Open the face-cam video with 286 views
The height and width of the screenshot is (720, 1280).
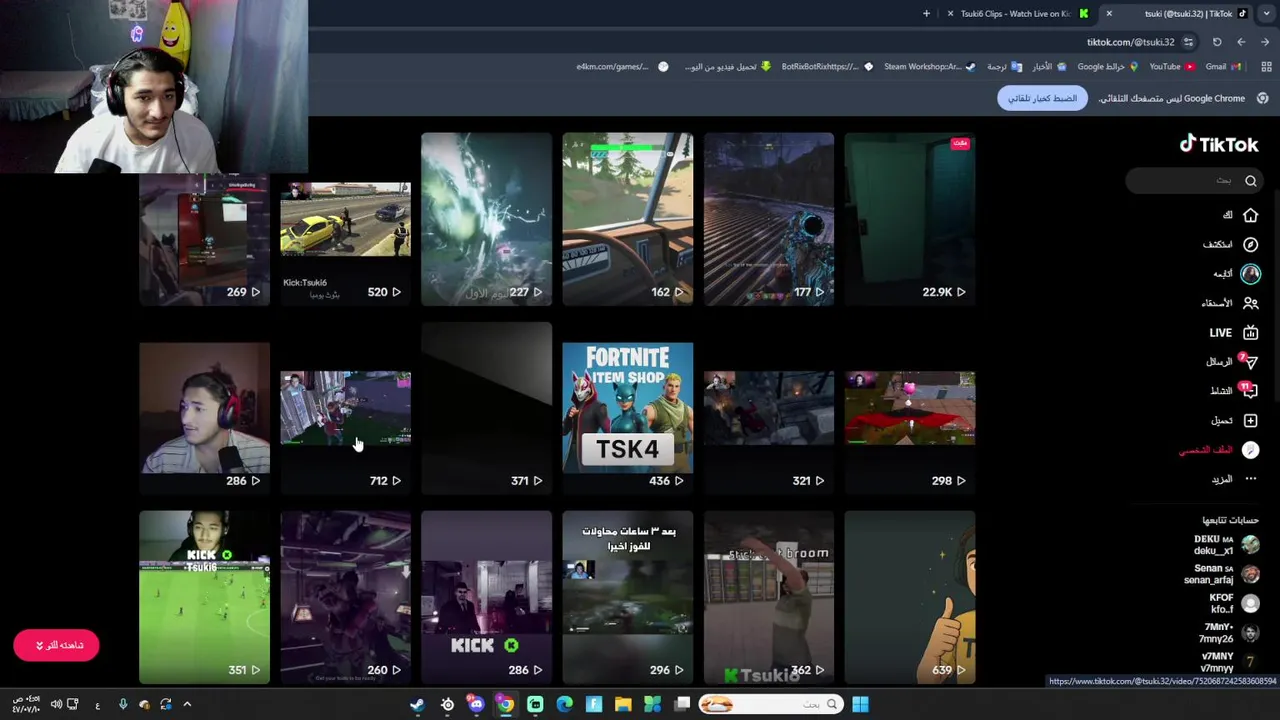tap(204, 407)
